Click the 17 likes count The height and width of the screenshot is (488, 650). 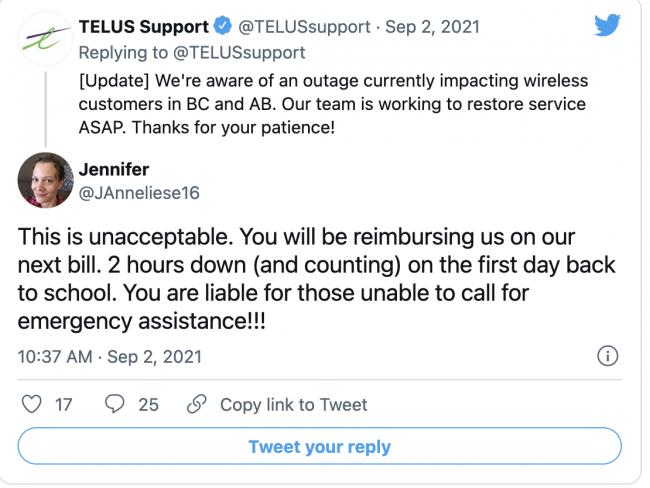tap(63, 405)
